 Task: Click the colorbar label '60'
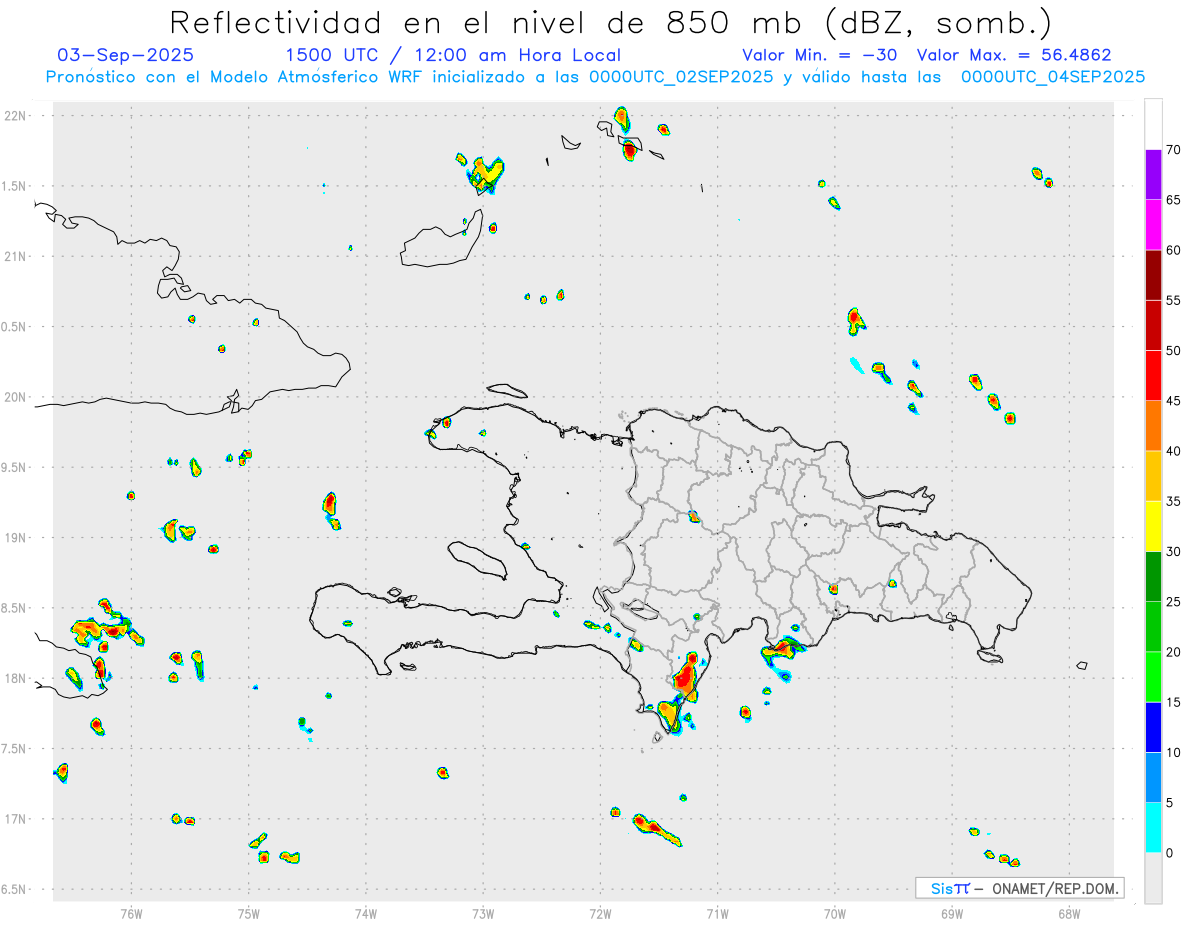pos(1174,250)
